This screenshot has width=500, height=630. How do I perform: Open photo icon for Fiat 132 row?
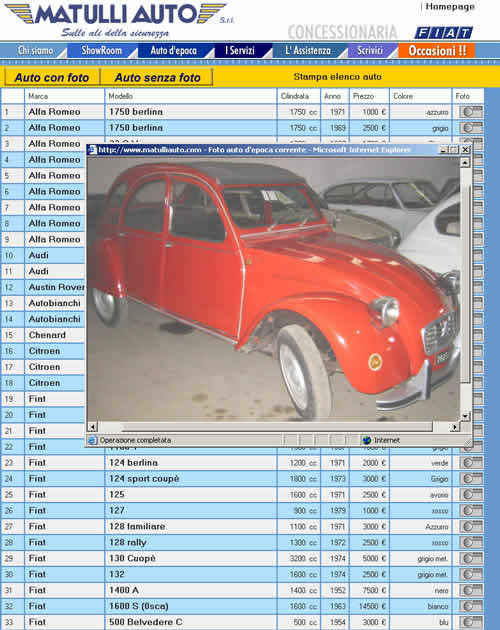click(471, 574)
